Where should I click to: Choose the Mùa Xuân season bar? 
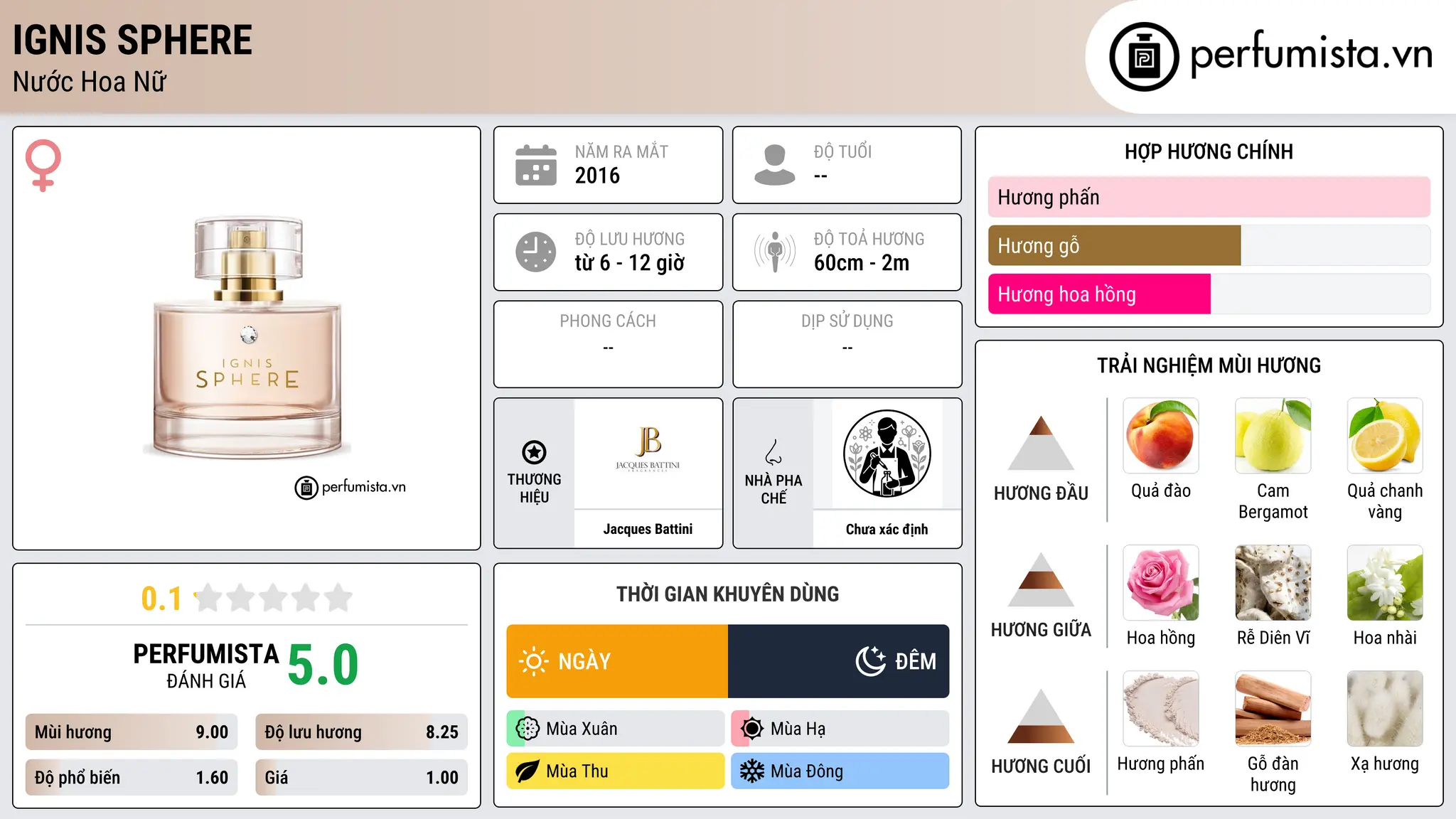616,729
